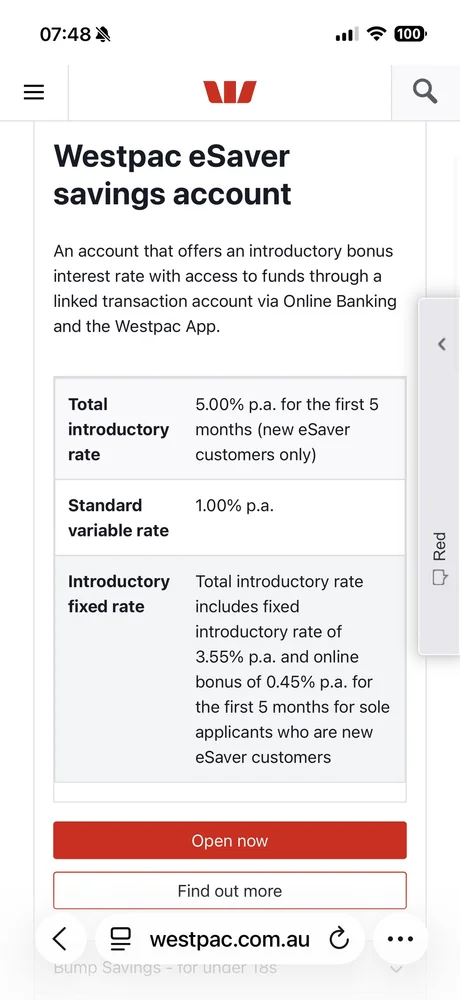Viewport: 460px width, 1000px height.
Task: Reload the page with refresh icon
Action: (x=339, y=939)
